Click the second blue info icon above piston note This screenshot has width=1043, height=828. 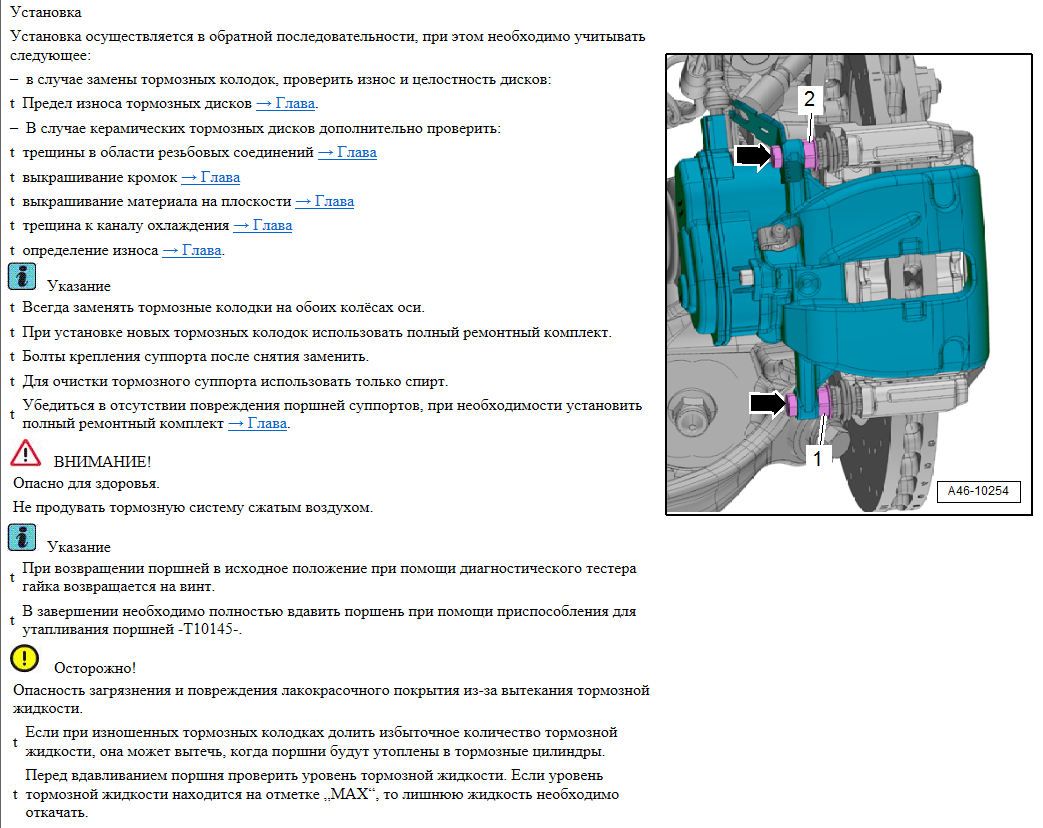[22, 537]
